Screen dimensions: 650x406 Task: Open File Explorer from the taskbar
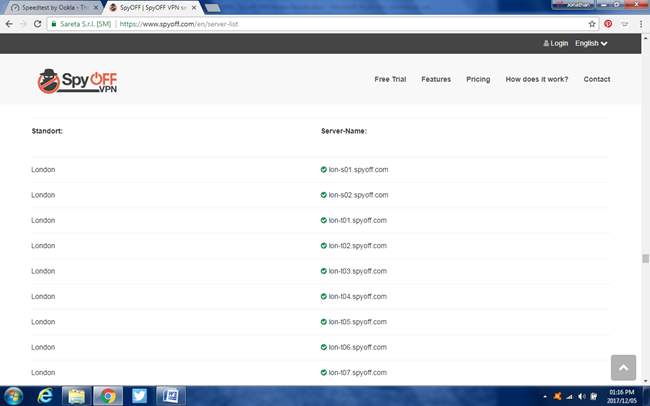pyautogui.click(x=76, y=396)
